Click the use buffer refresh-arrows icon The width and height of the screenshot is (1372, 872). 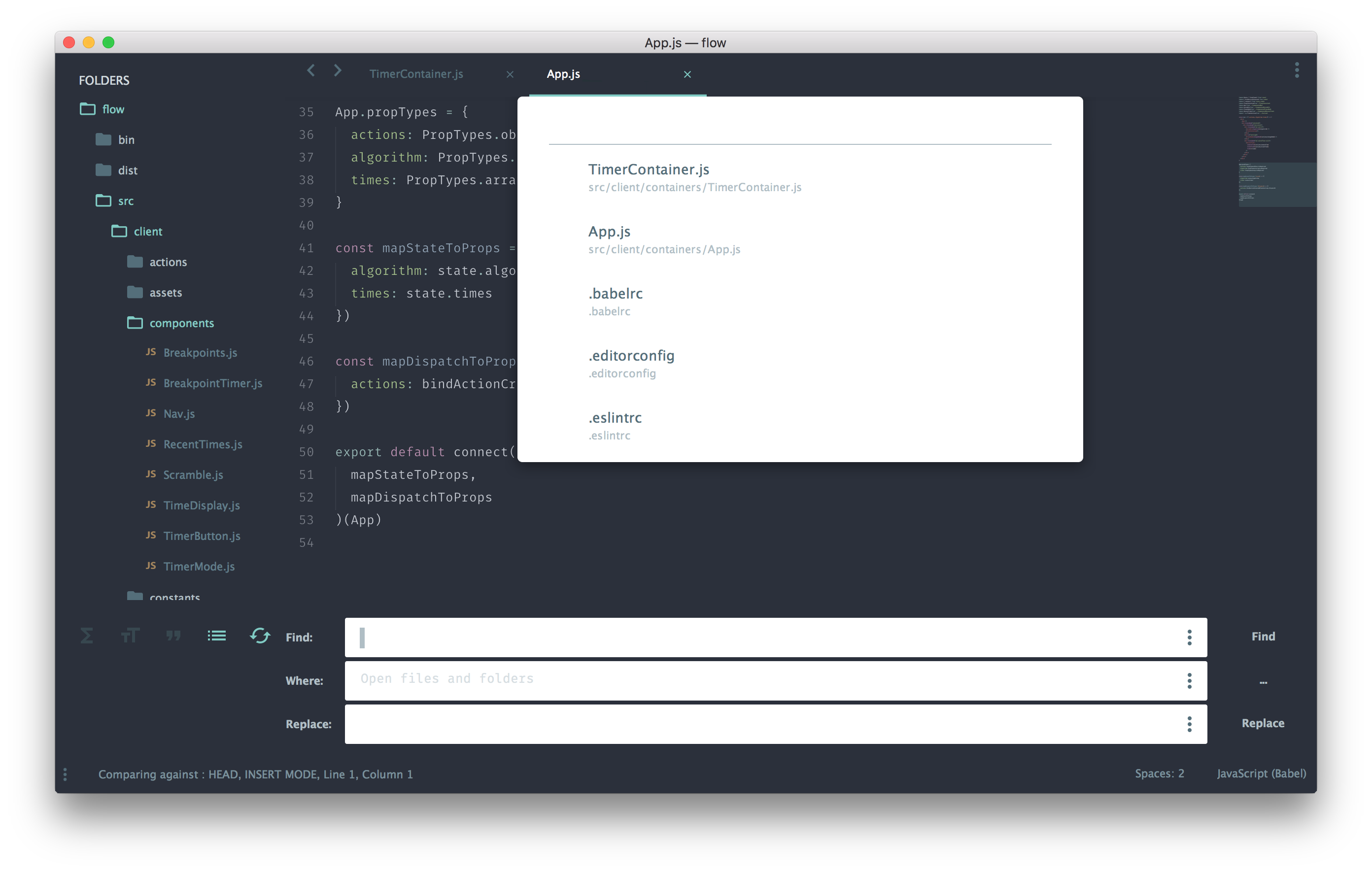260,636
